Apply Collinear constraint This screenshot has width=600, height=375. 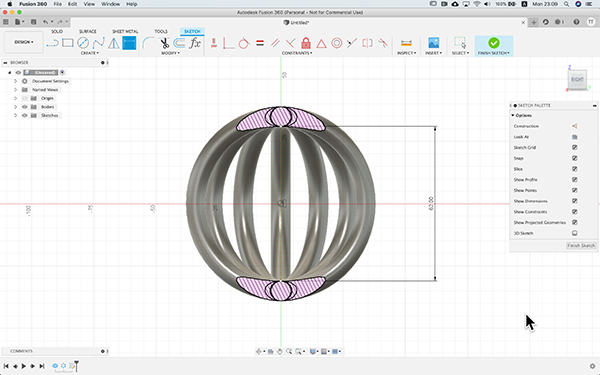(352, 43)
